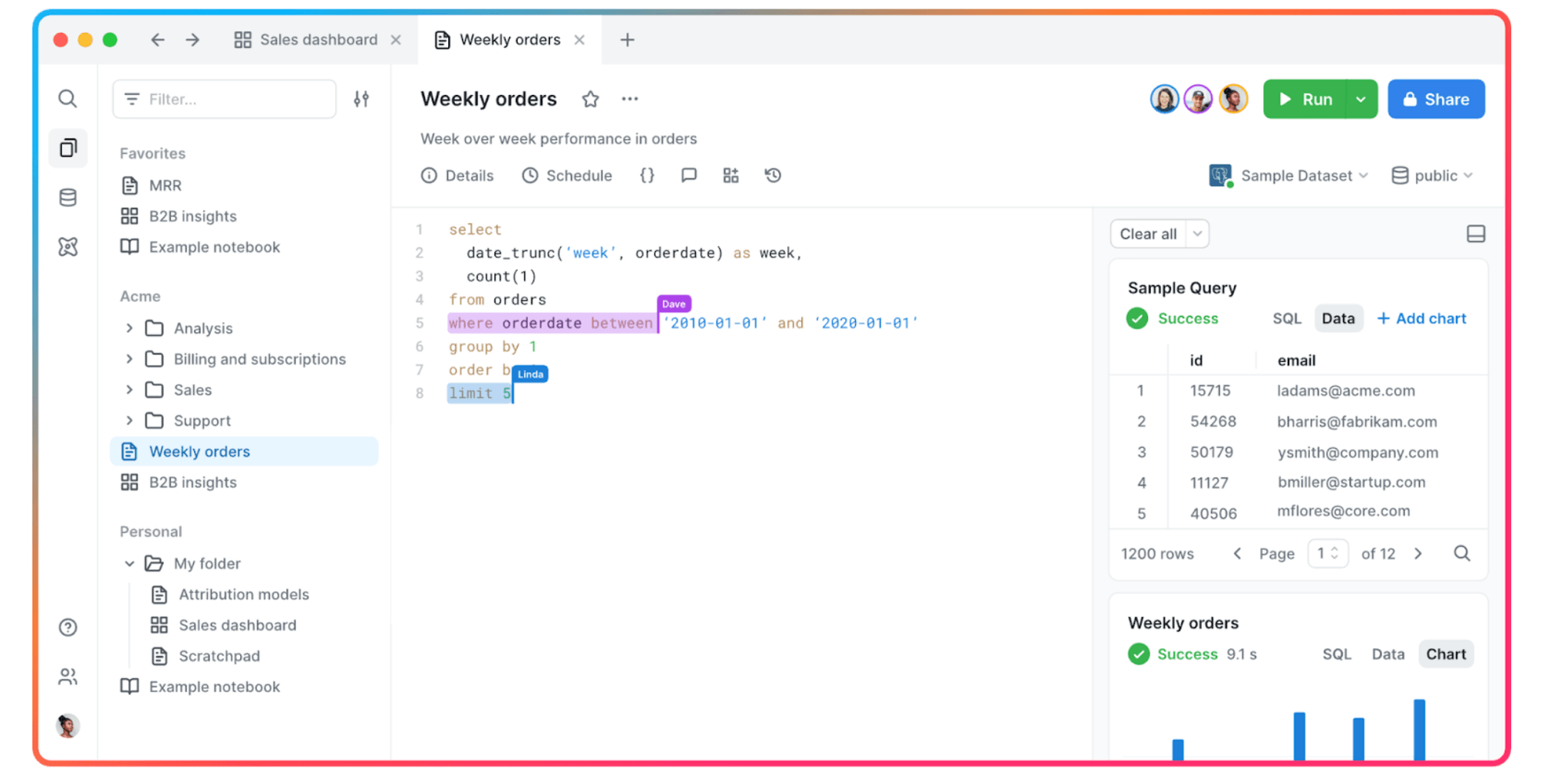This screenshot has width=1545, height=784.
Task: Open the public schema dropdown
Action: 1431,175
